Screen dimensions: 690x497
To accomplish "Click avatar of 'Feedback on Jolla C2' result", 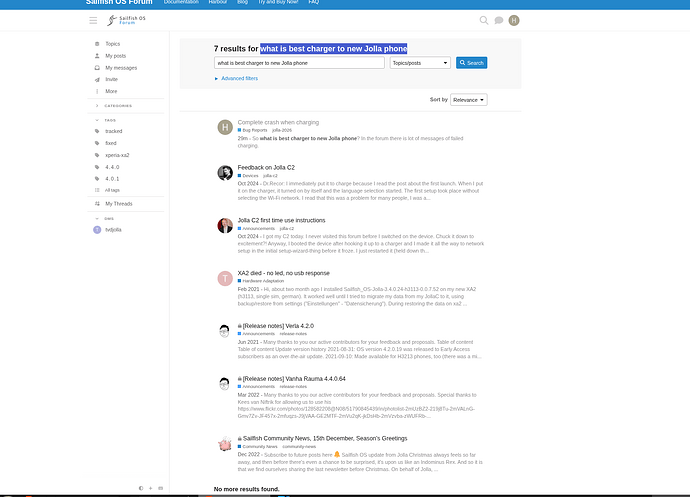I will point(225,173).
